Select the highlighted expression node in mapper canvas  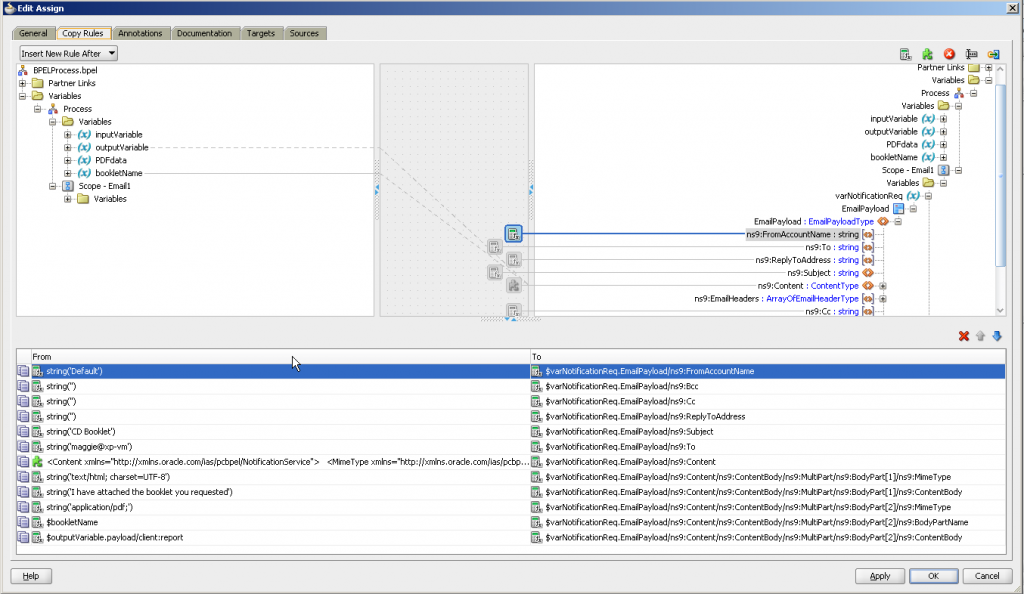click(513, 234)
